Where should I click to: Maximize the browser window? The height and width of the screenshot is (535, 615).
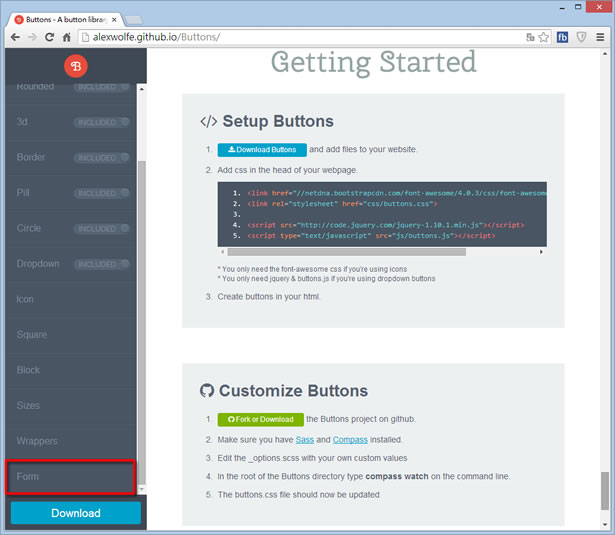click(x=578, y=7)
